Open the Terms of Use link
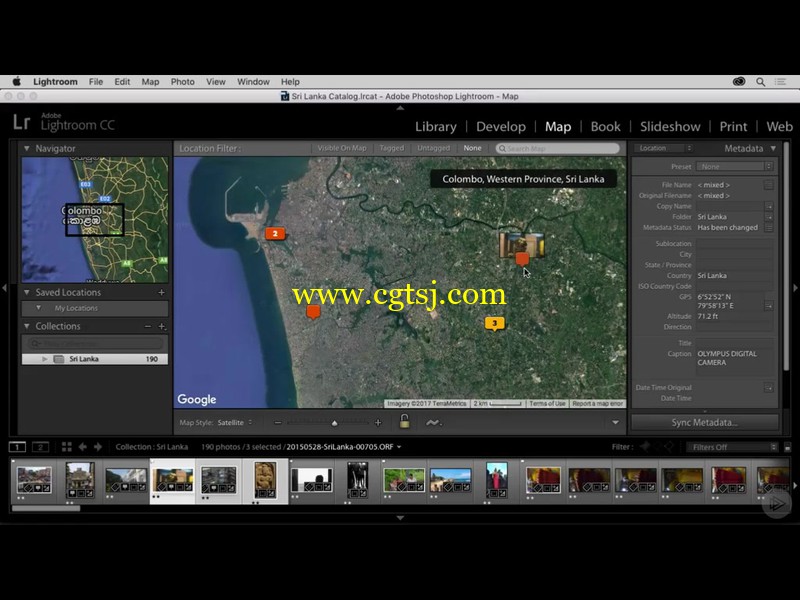The width and height of the screenshot is (800, 600). click(x=547, y=404)
